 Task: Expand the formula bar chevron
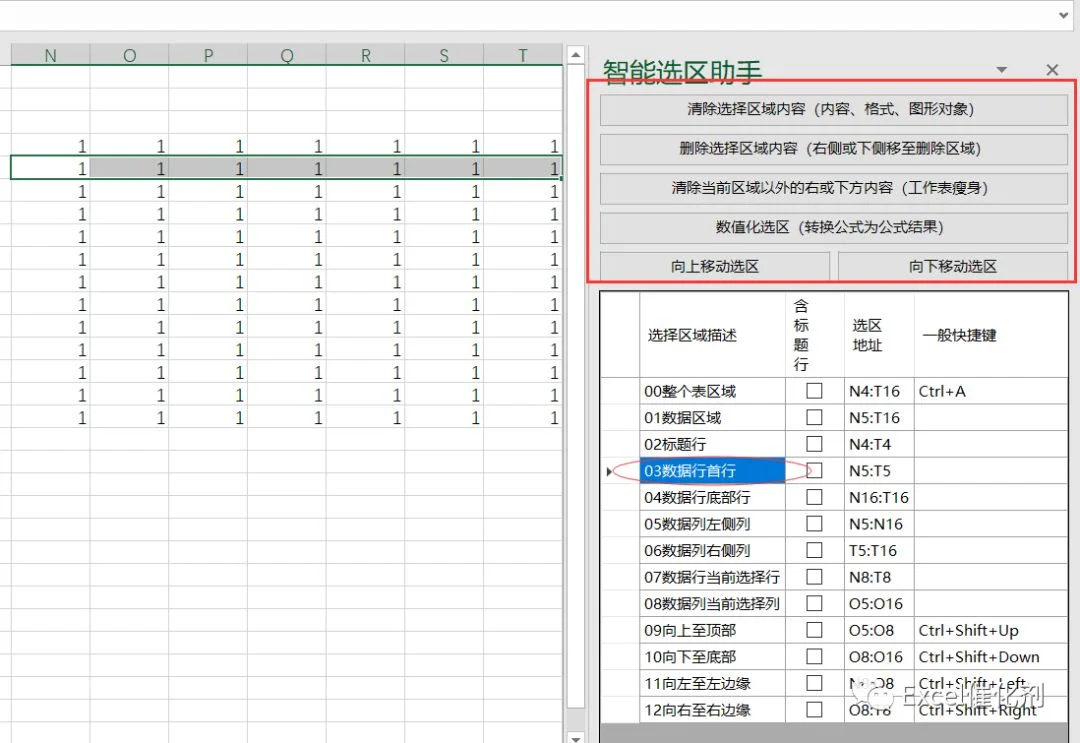coord(1063,15)
